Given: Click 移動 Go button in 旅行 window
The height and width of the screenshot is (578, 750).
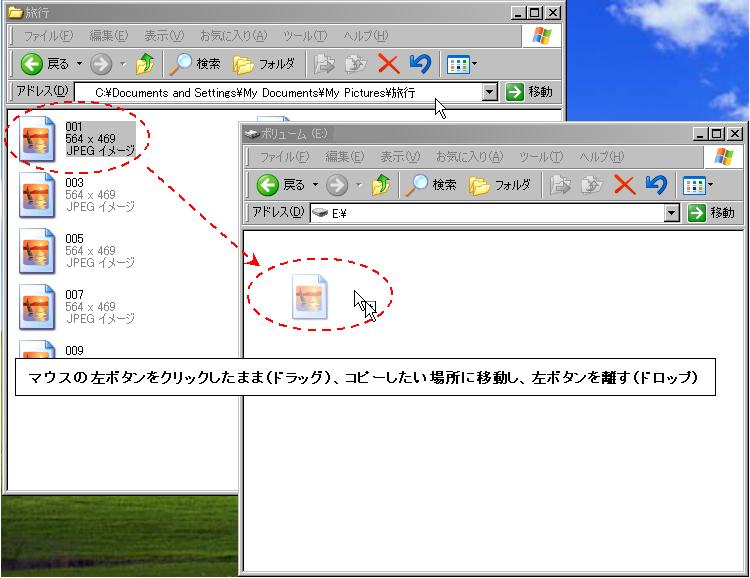Looking at the screenshot, I should pos(529,92).
